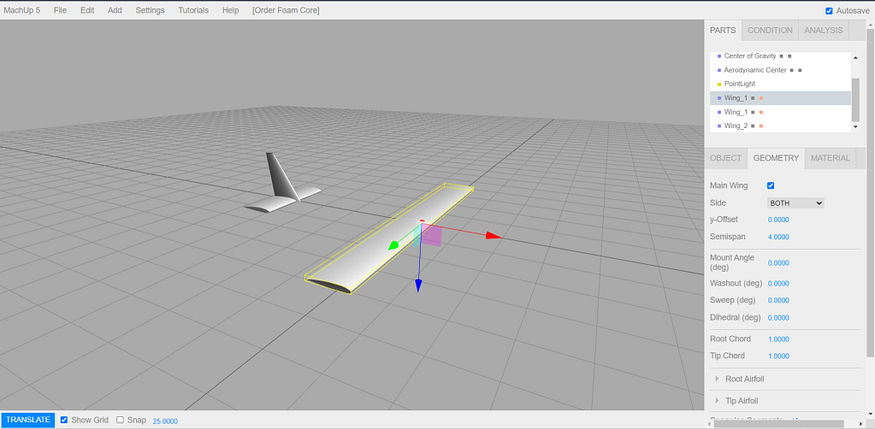Click the first gray square after Center of Gravity
Screen dimensions: 875x429
[781, 56]
